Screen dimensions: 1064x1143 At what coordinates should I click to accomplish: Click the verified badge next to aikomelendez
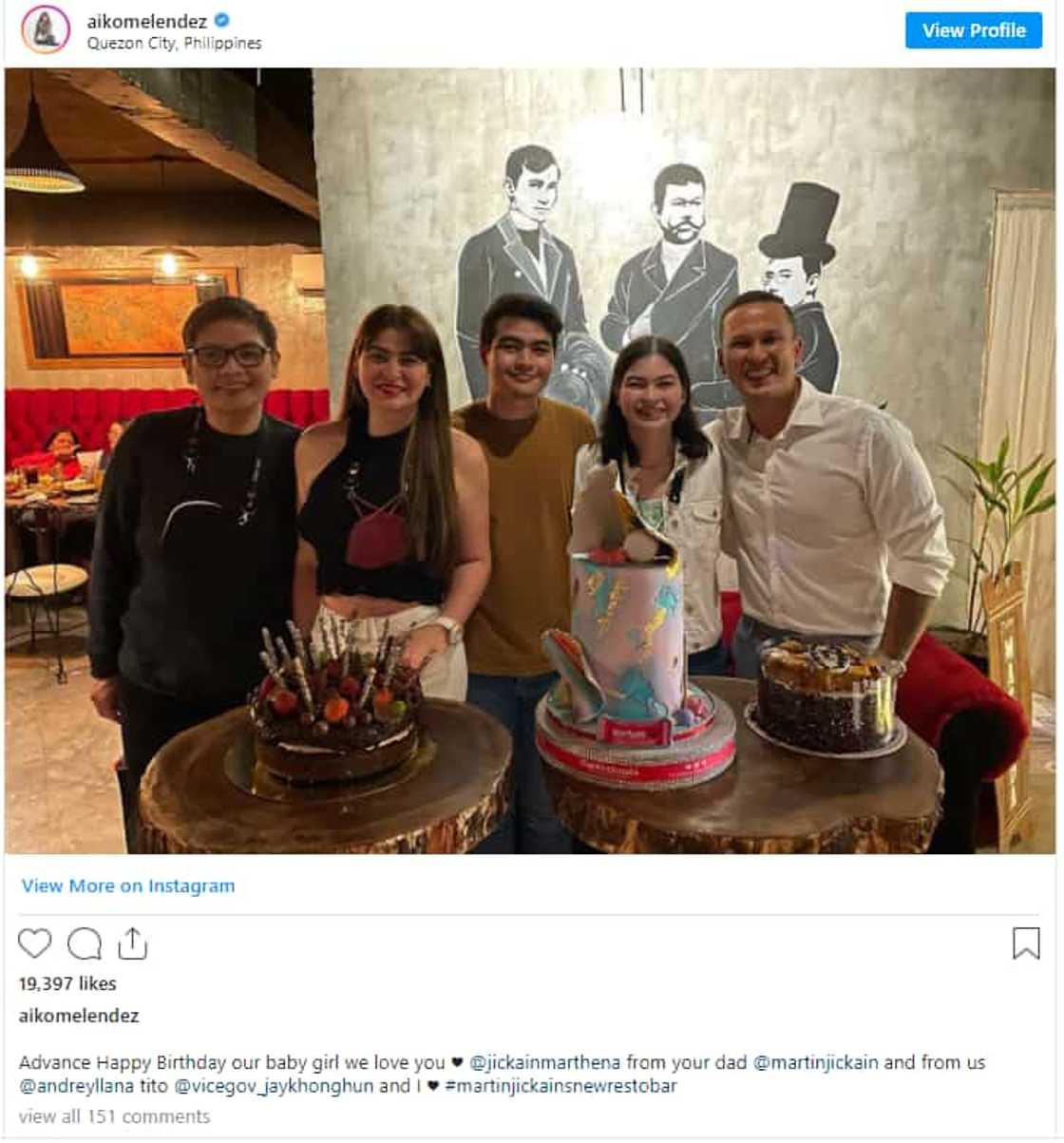[x=222, y=20]
